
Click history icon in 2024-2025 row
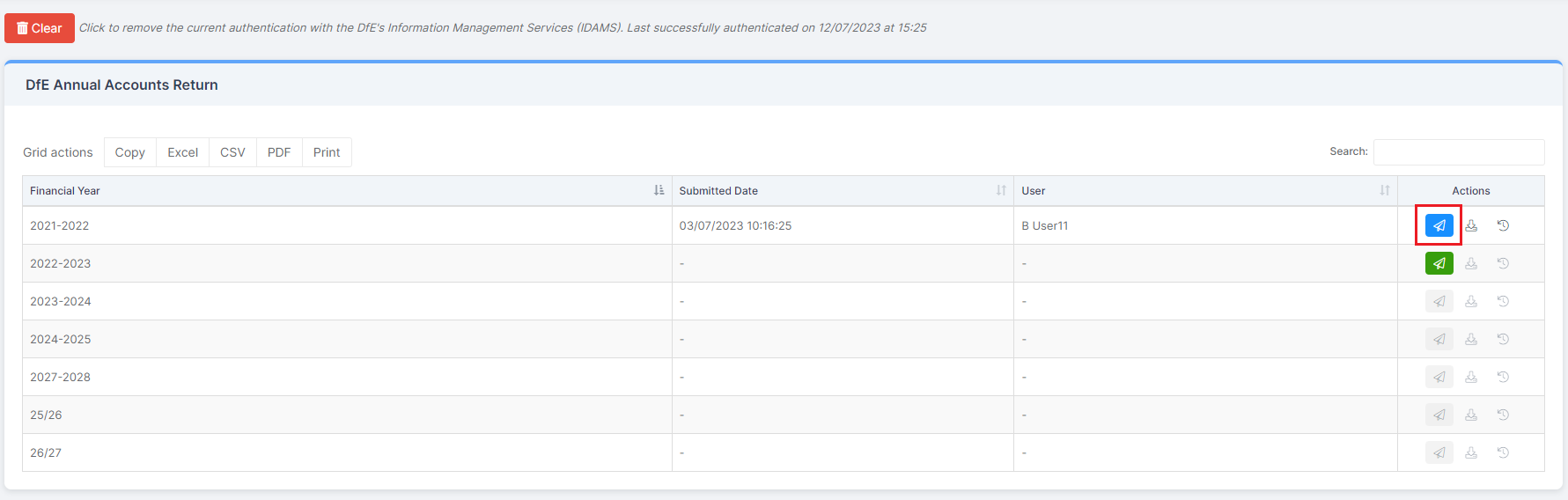tap(1503, 339)
